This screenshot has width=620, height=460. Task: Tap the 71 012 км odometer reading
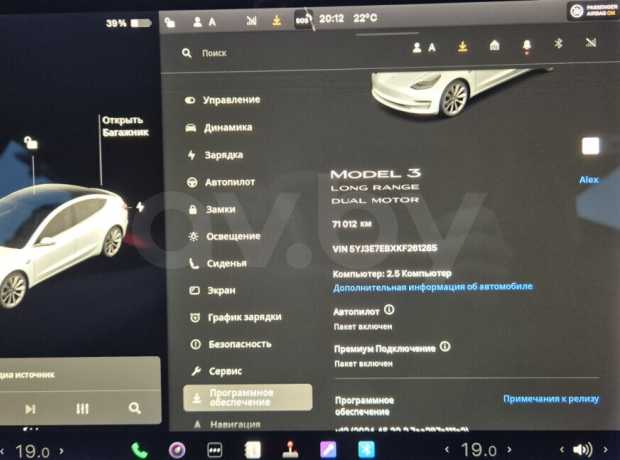click(352, 224)
